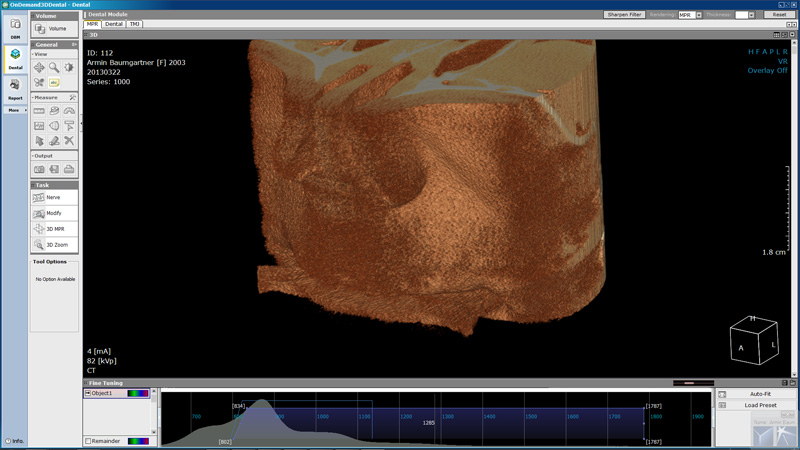The height and width of the screenshot is (450, 800).
Task: Expand the More section in sidebar
Action: point(15,110)
